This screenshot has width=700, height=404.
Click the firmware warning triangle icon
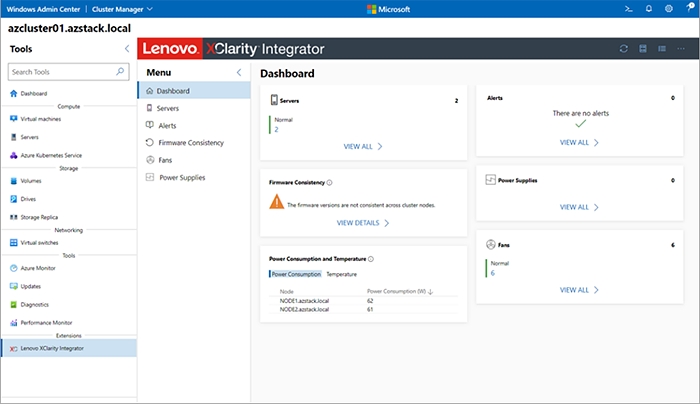pos(276,202)
